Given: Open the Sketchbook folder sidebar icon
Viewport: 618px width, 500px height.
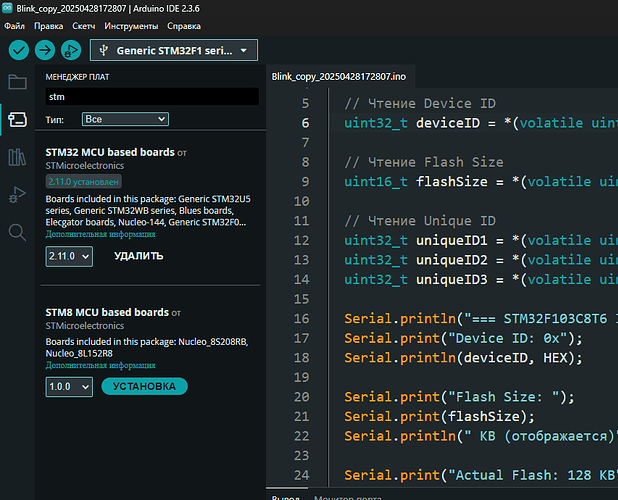Looking at the screenshot, I should point(16,82).
